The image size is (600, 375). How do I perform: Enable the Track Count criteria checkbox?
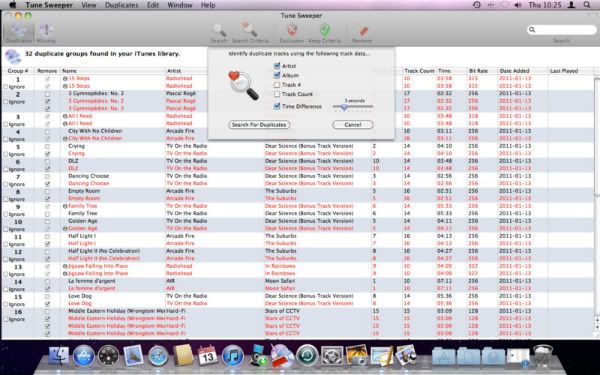pos(277,94)
